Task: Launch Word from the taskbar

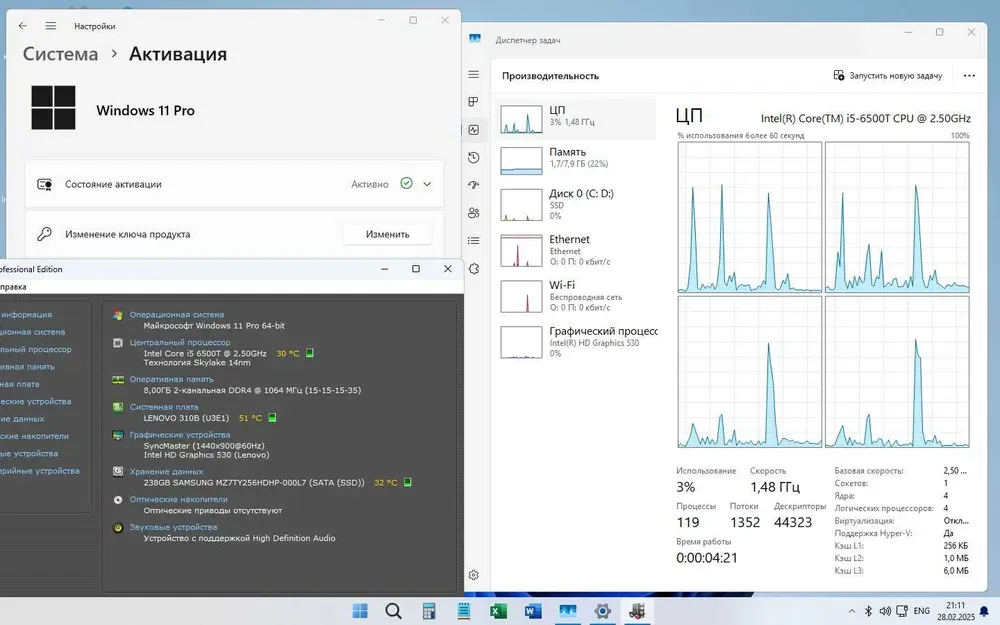Action: (x=533, y=611)
